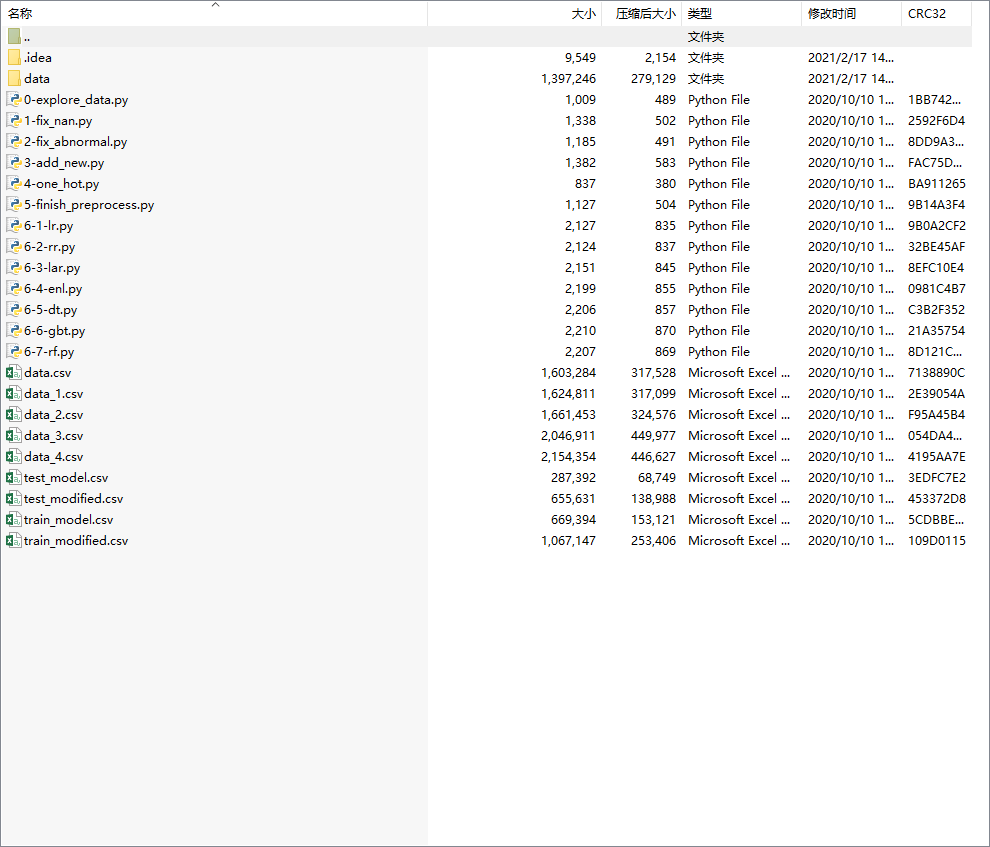Click the test_model.csv Excel file icon
Image resolution: width=990 pixels, height=847 pixels.
tap(14, 478)
